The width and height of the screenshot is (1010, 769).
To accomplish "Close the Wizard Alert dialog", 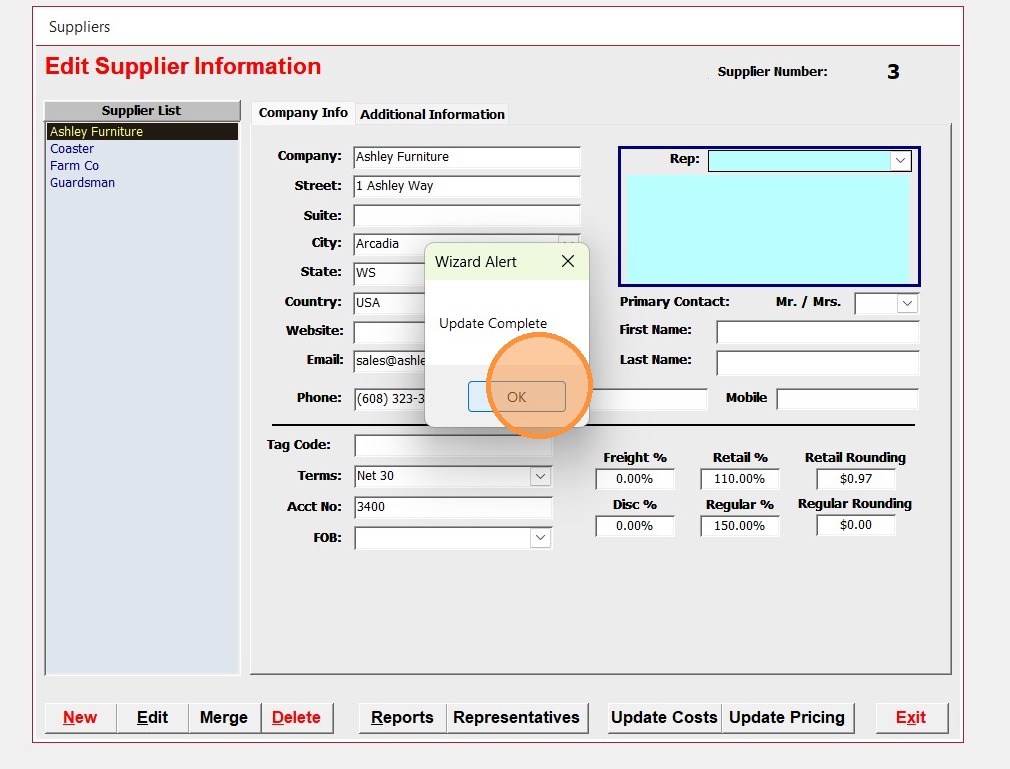I will click(x=567, y=262).
